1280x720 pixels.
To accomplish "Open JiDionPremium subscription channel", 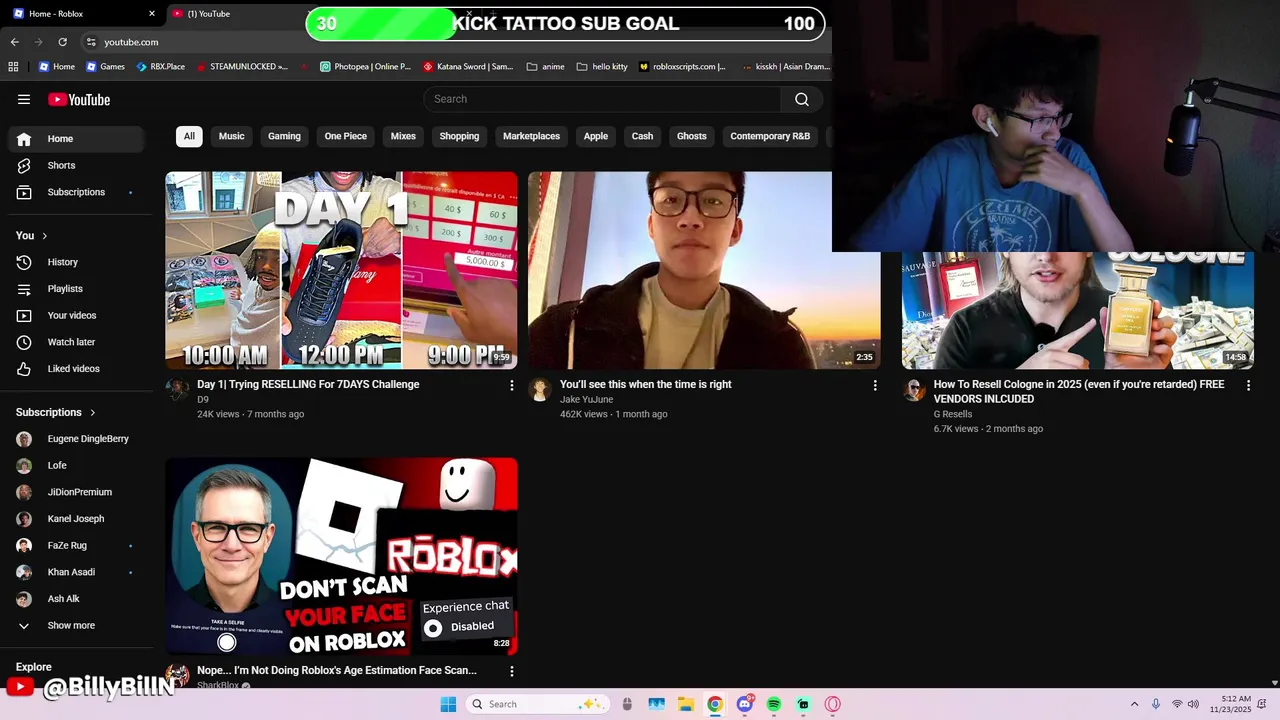I will pyautogui.click(x=76, y=492).
